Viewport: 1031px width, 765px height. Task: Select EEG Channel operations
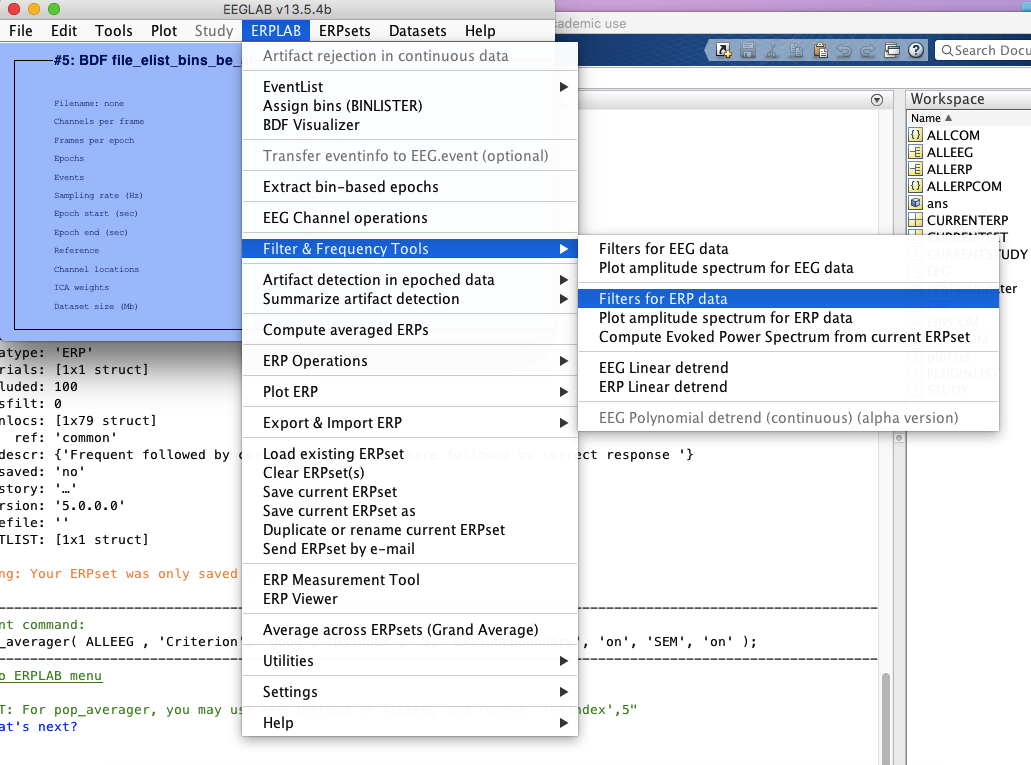coord(410,218)
